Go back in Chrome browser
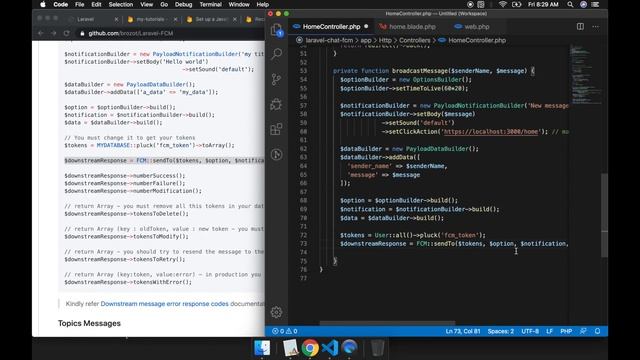The width and height of the screenshot is (640, 360). [40, 33]
